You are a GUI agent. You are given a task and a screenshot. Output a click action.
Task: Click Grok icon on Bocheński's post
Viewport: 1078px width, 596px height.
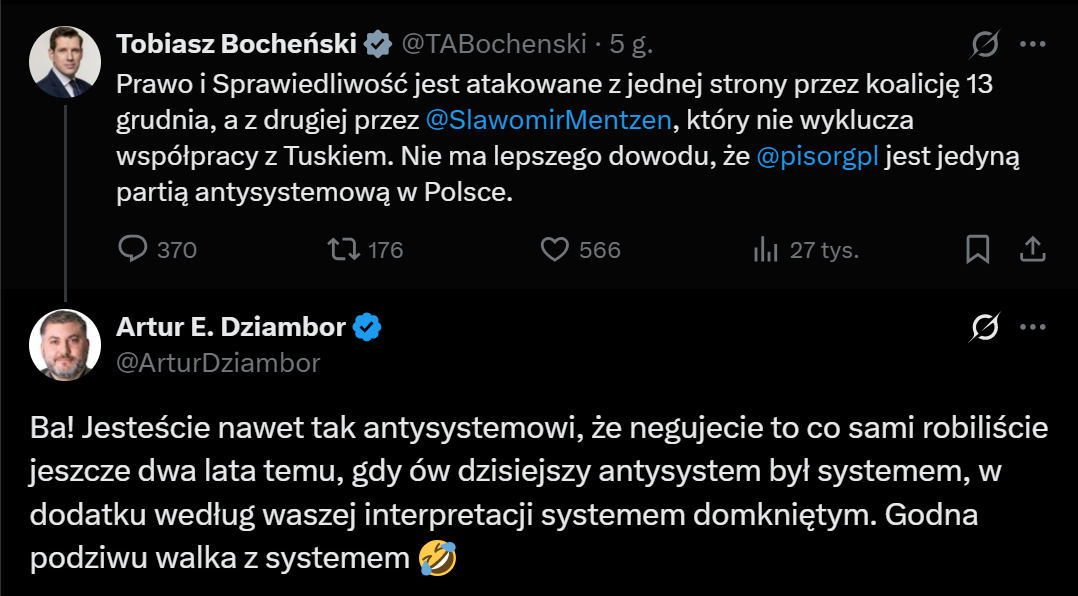tap(985, 44)
